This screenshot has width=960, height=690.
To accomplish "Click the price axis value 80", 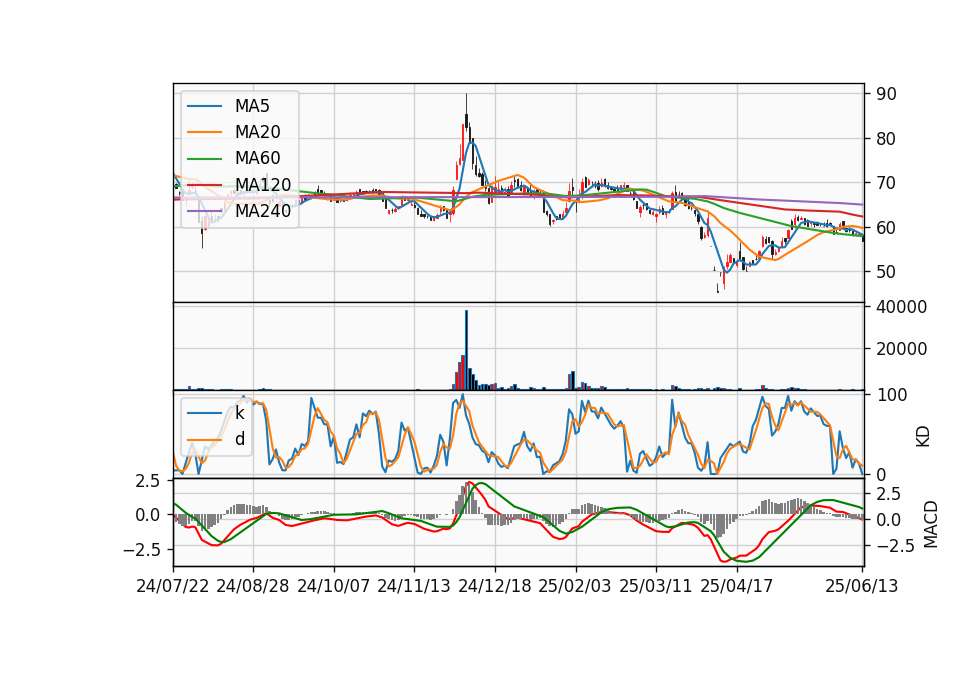I will coord(886,139).
